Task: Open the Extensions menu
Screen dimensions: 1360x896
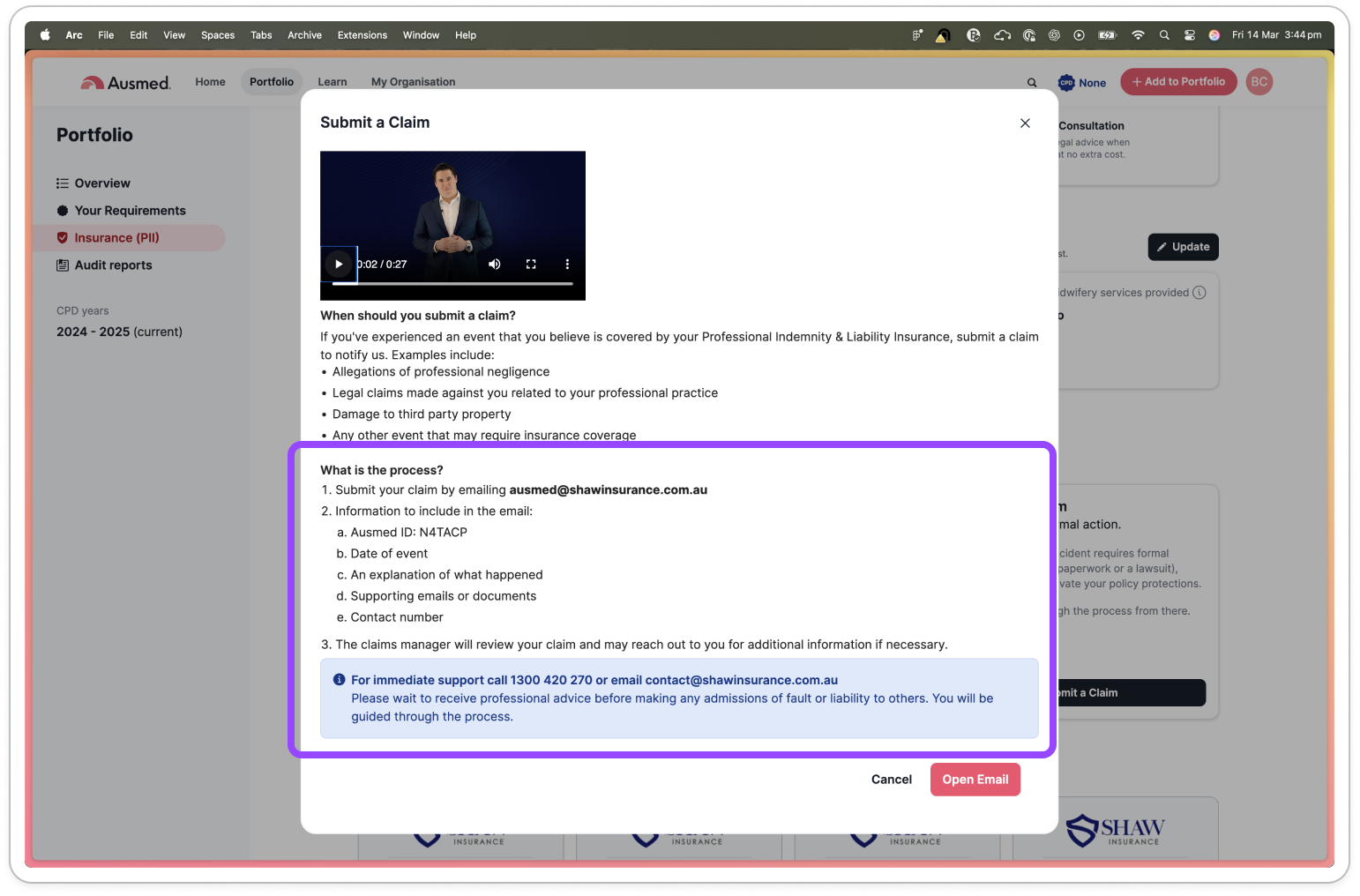Action: click(362, 35)
